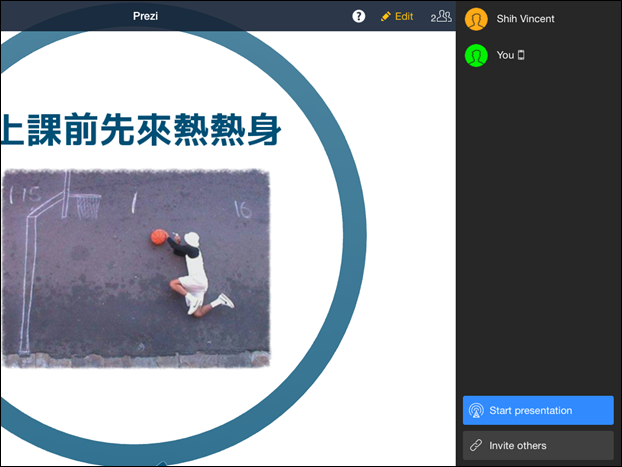Invite others via link button
Image resolution: width=622 pixels, height=467 pixels.
[x=538, y=446]
